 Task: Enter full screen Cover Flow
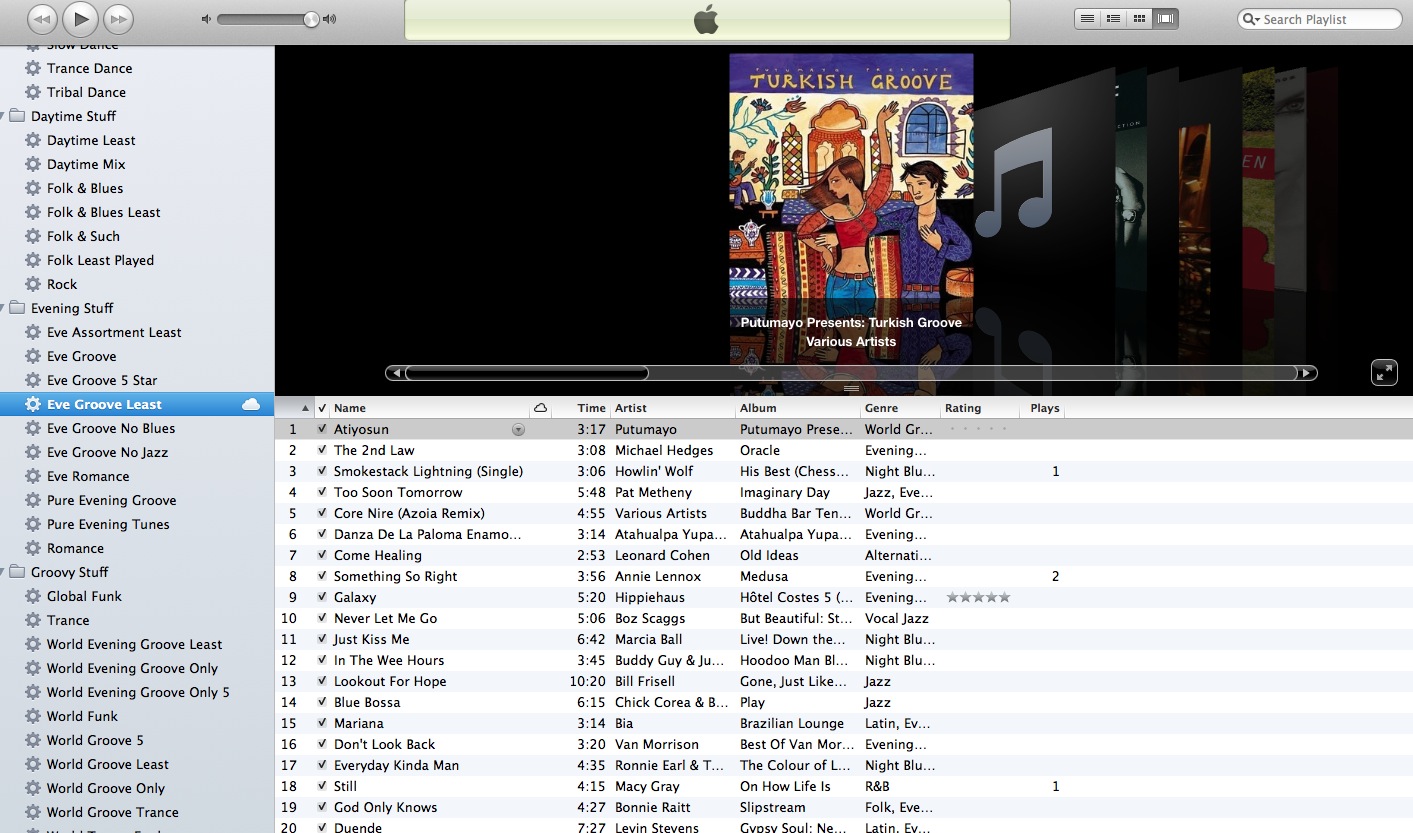[1384, 372]
